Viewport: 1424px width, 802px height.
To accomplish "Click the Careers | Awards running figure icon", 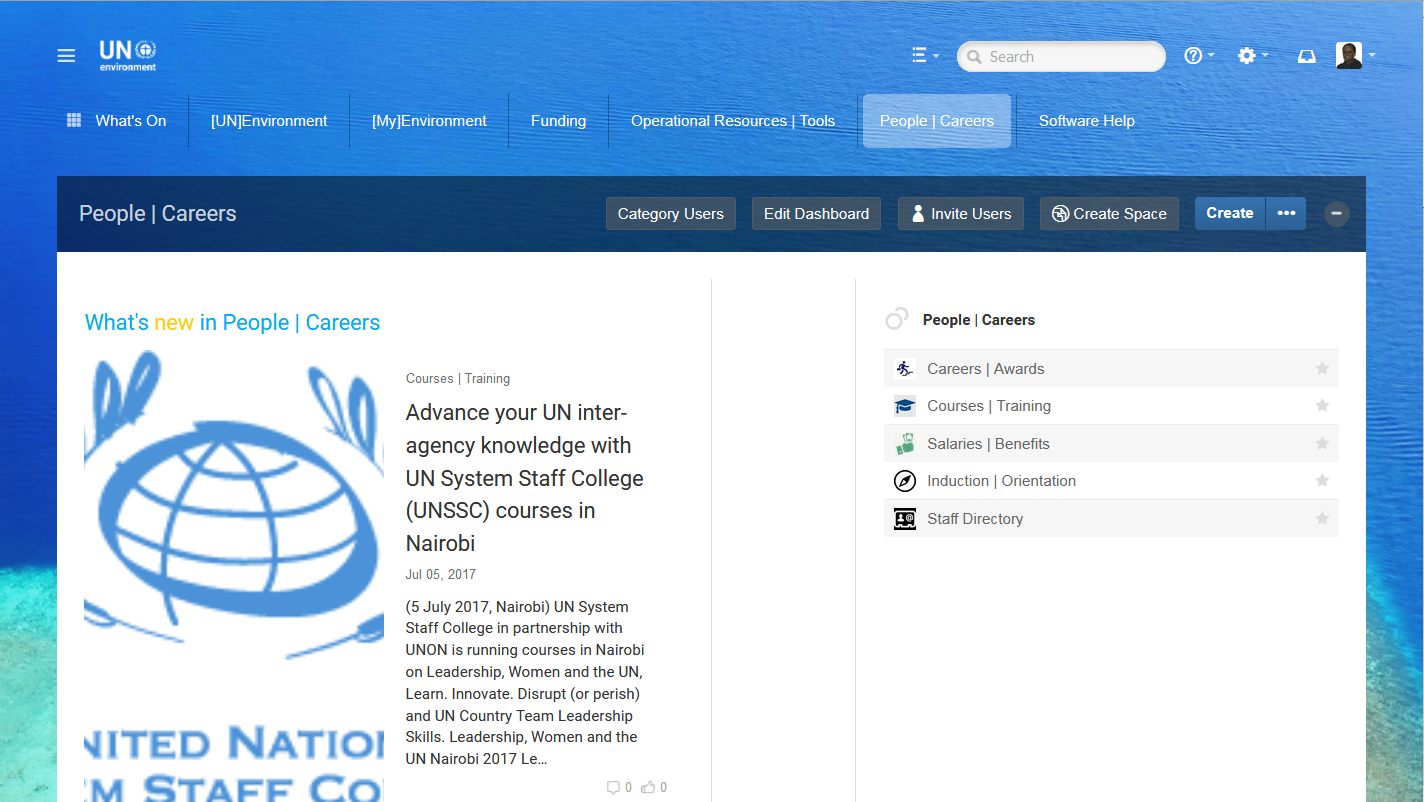I will (x=905, y=369).
